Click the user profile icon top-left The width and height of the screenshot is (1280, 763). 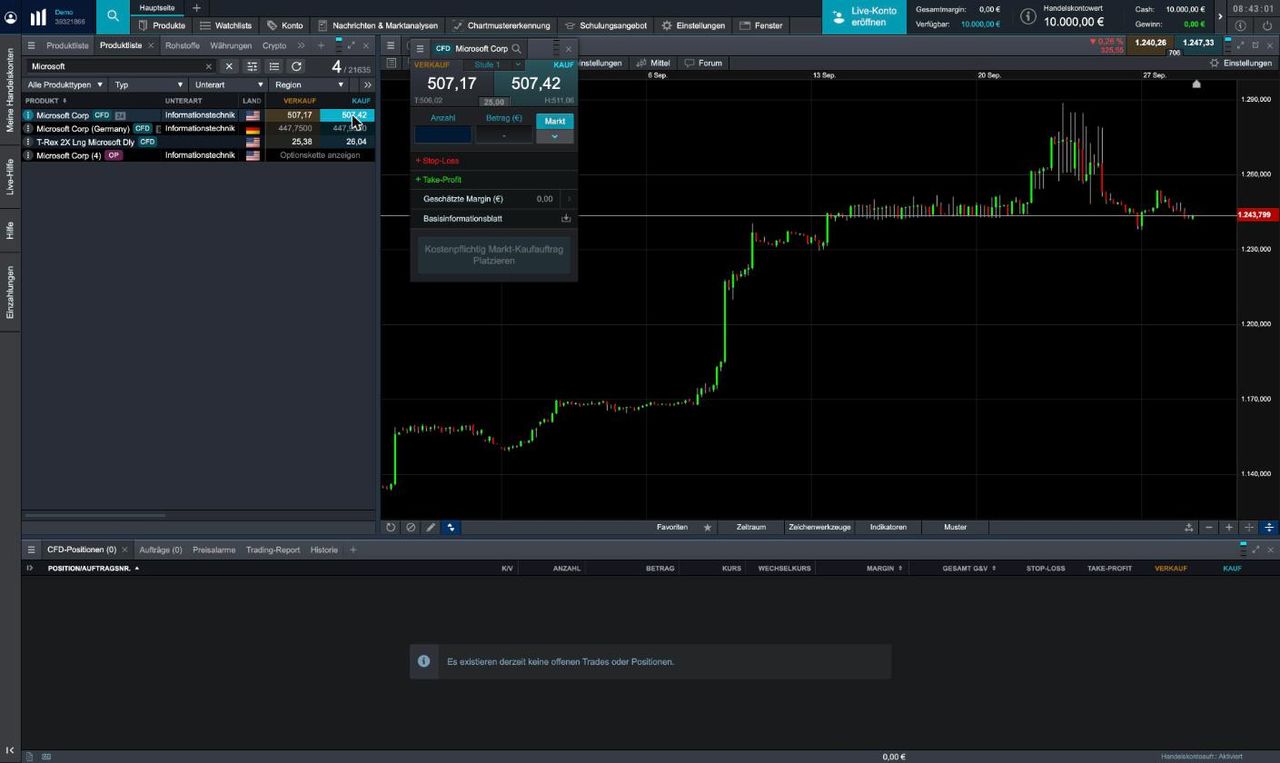tap(11, 17)
